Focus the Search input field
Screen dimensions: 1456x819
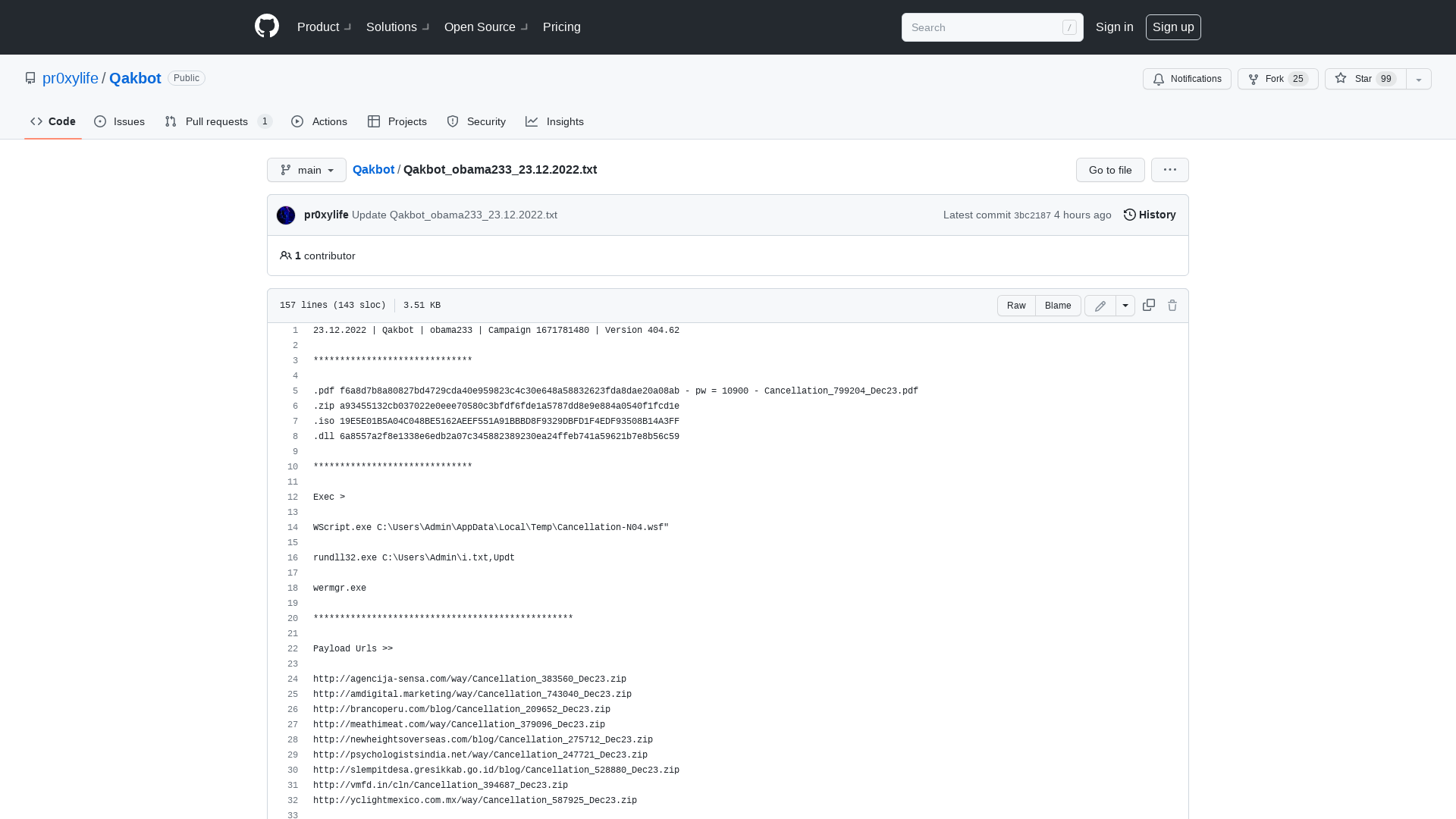point(992,27)
